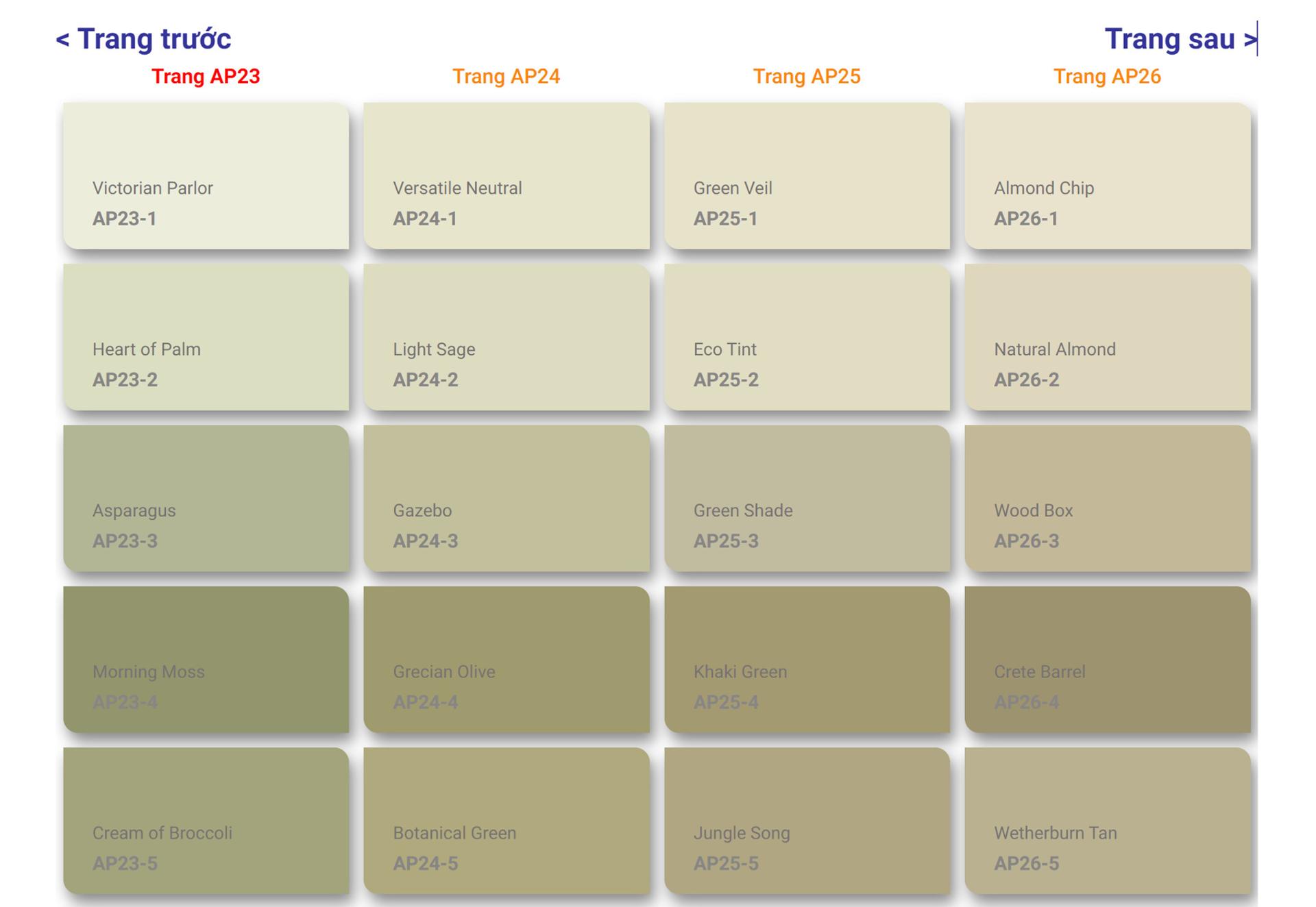Select the Morning Moss AP23-4 color
This screenshot has height=907, width=1316.
(x=206, y=659)
